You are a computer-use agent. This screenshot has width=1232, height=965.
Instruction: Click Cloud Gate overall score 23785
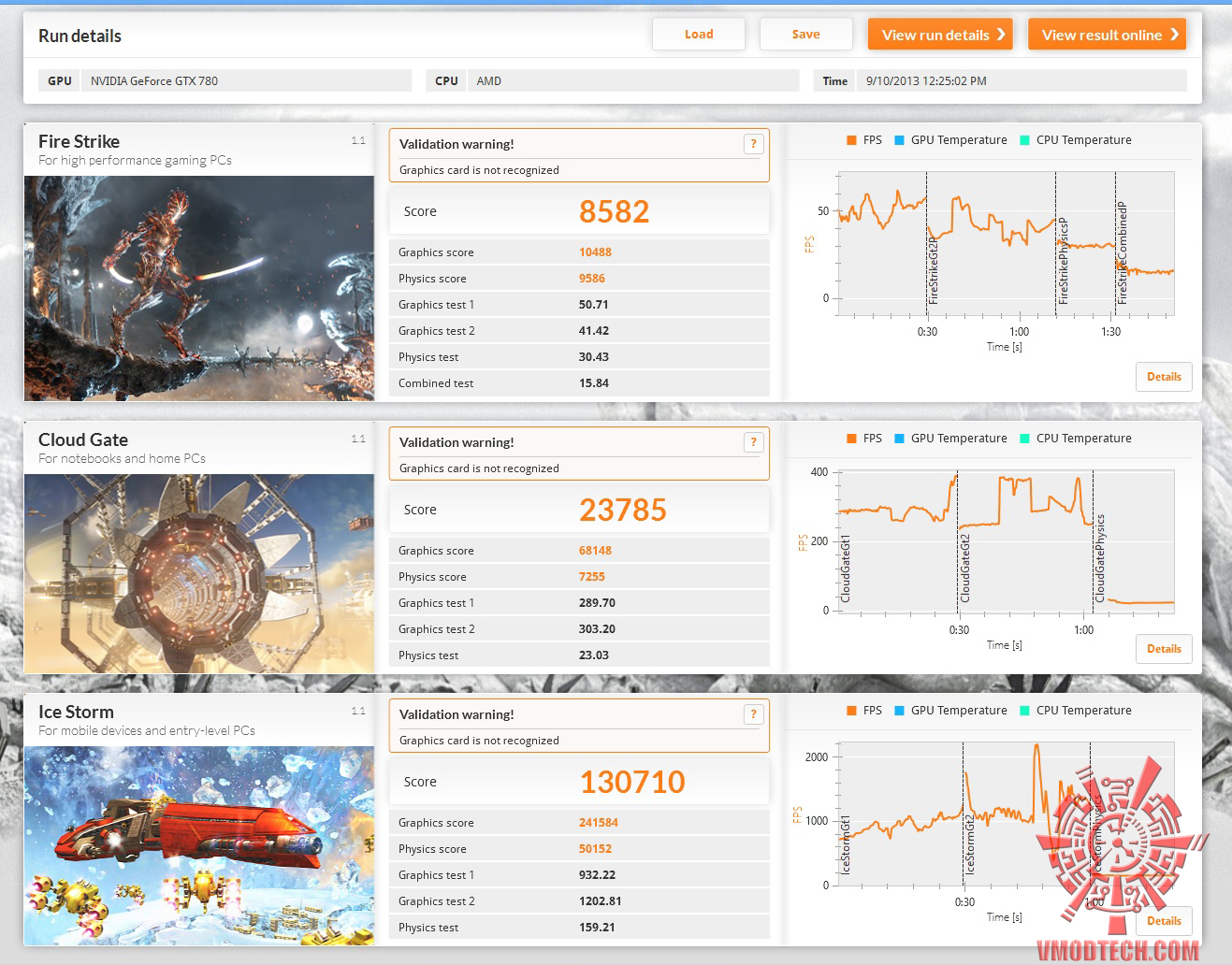[x=623, y=511]
